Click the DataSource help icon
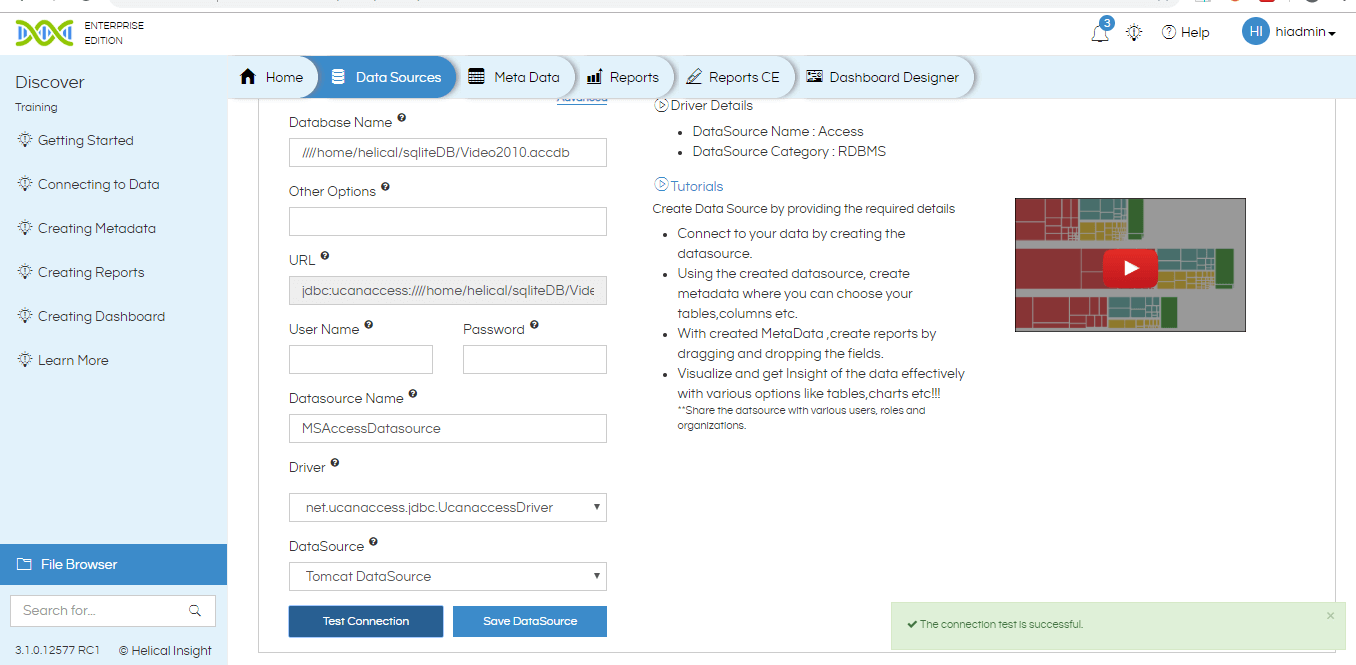Image resolution: width=1356 pixels, height=665 pixels. (x=373, y=542)
